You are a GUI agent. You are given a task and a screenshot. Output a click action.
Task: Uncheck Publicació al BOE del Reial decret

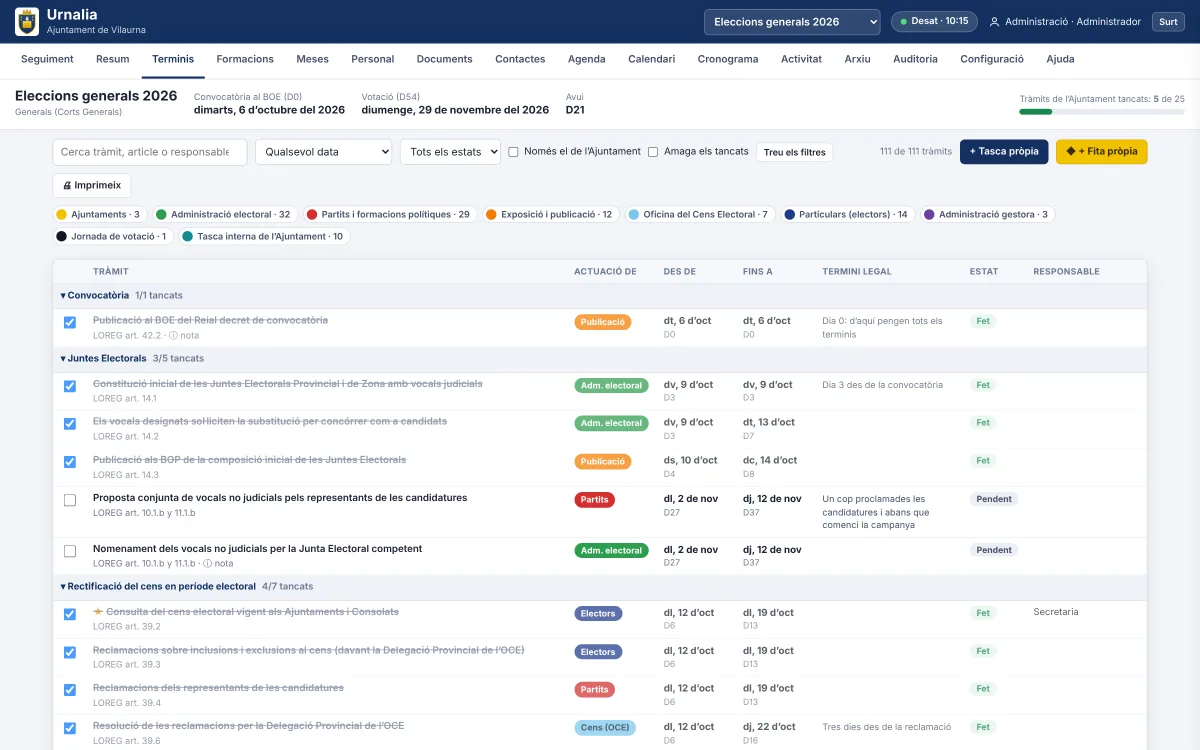(70, 322)
